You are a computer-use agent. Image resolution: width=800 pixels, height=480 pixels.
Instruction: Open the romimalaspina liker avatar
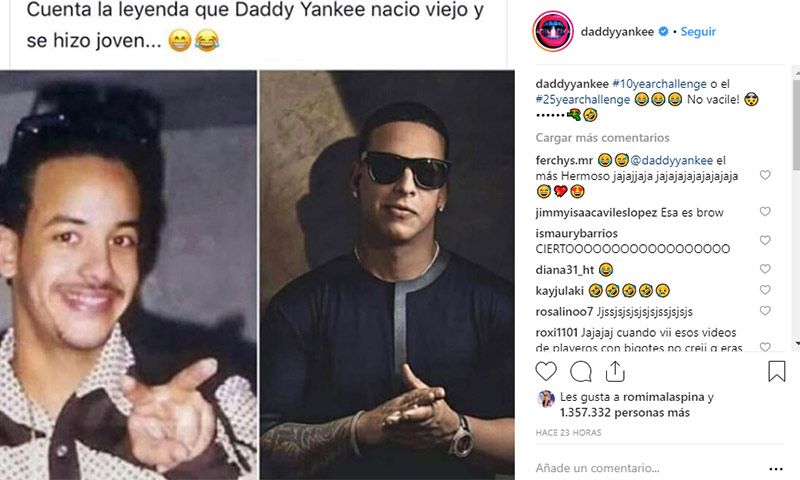click(546, 398)
